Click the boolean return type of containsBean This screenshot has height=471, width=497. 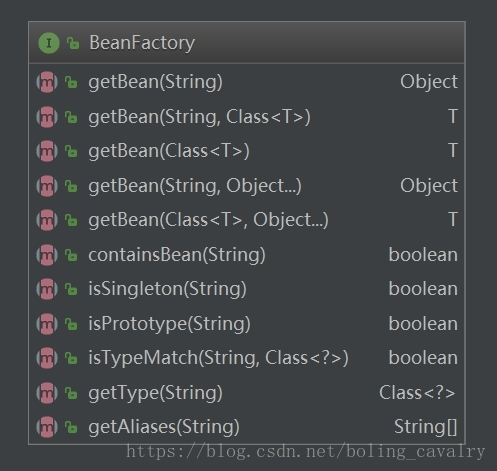click(423, 255)
